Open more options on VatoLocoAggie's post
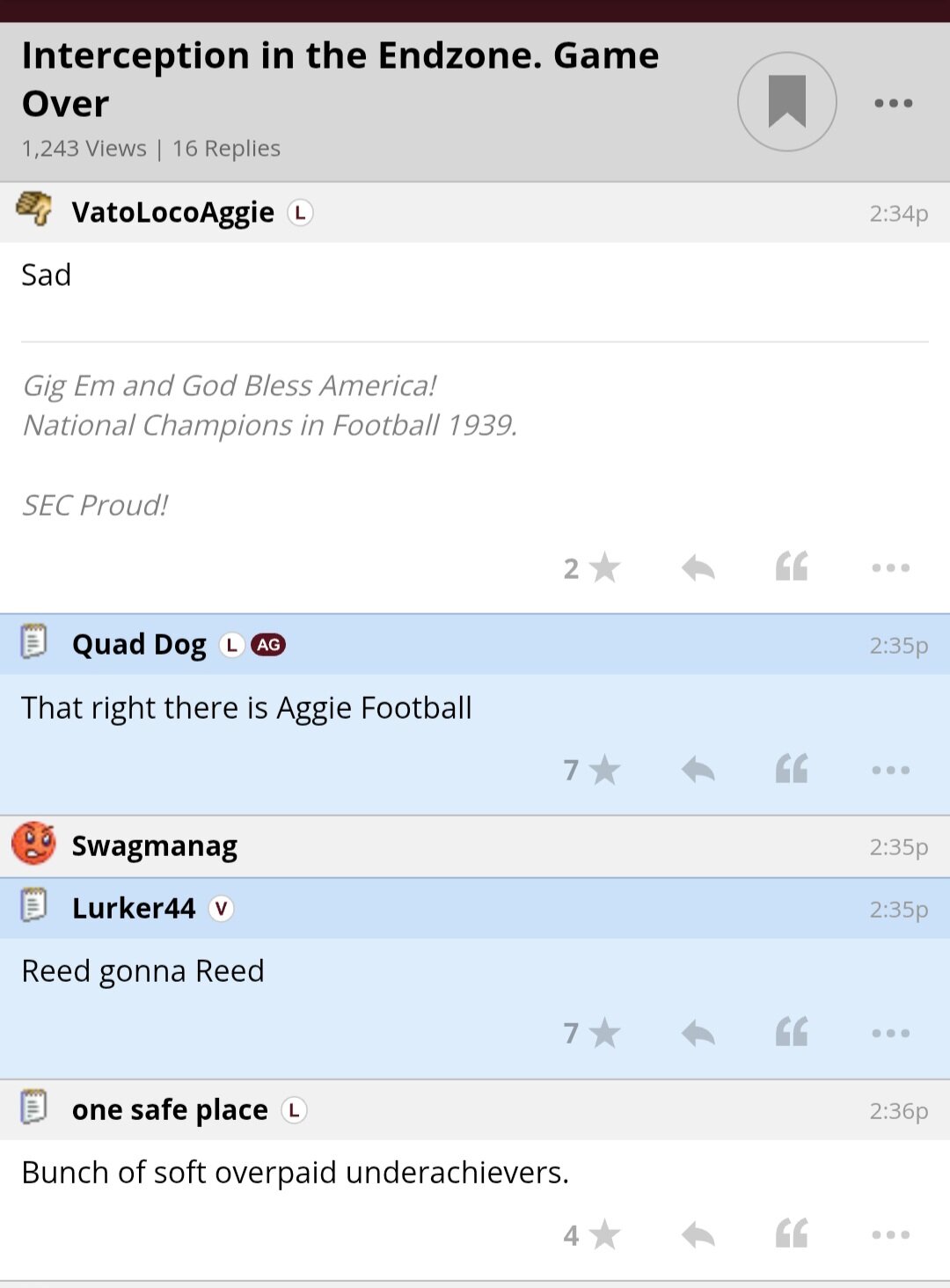Image resolution: width=950 pixels, height=1288 pixels. [x=890, y=568]
